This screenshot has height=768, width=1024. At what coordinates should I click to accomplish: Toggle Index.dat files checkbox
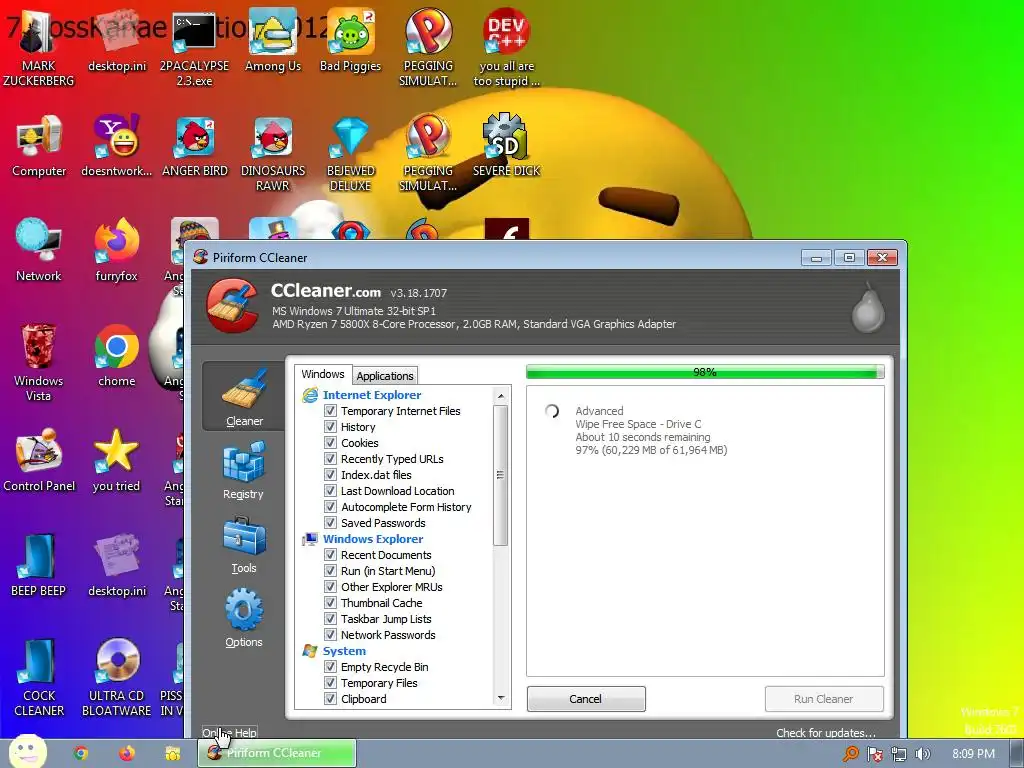click(330, 475)
